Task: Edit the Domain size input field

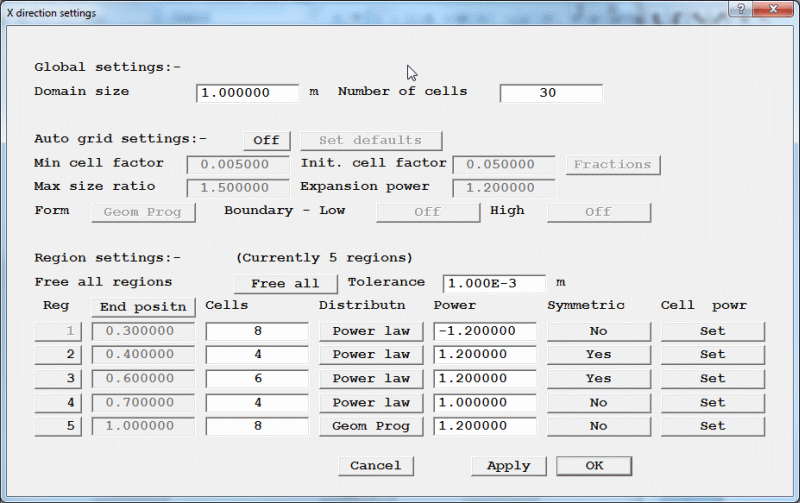Action: (247, 93)
